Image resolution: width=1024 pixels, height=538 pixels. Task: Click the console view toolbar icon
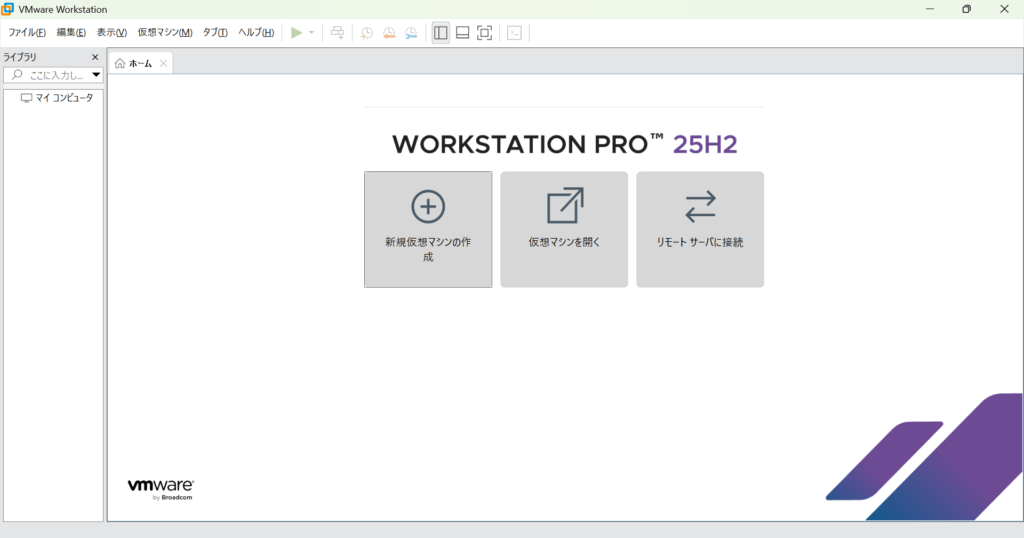(514, 33)
